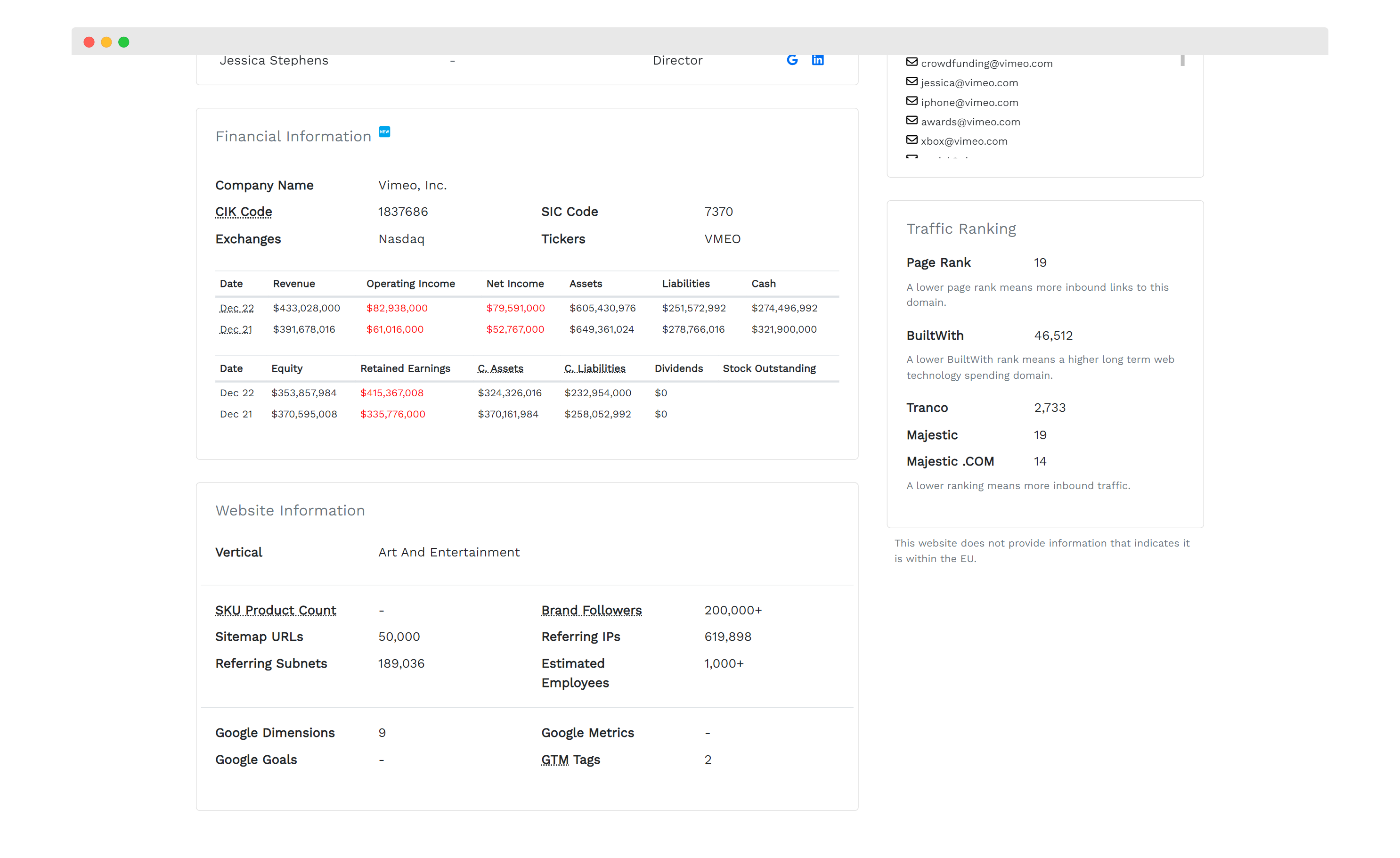Click the mail icon for awards@vimeo.com
This screenshot has height=858, width=1400.
912,121
